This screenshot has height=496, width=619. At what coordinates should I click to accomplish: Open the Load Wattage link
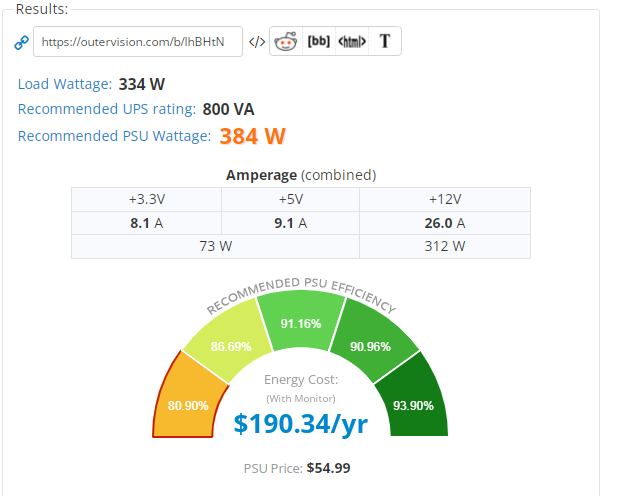click(65, 84)
